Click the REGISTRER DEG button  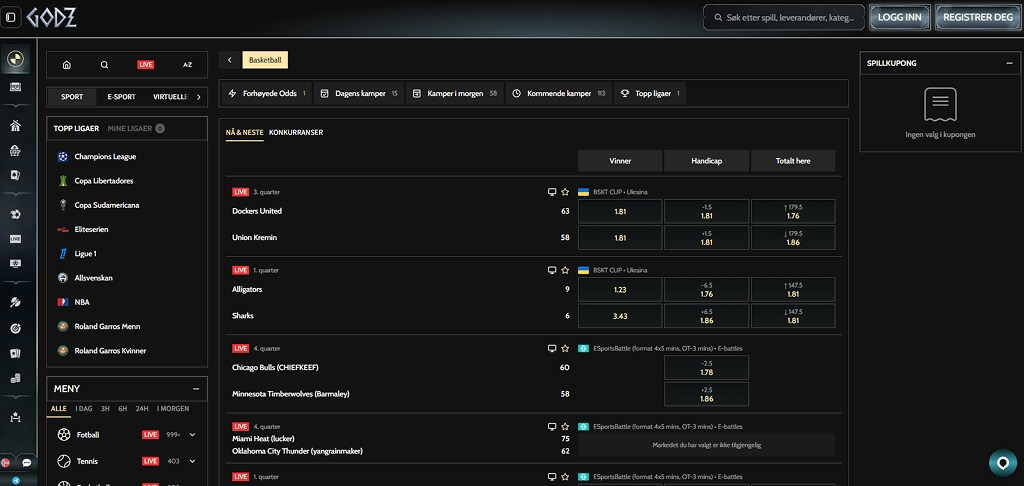click(x=978, y=18)
